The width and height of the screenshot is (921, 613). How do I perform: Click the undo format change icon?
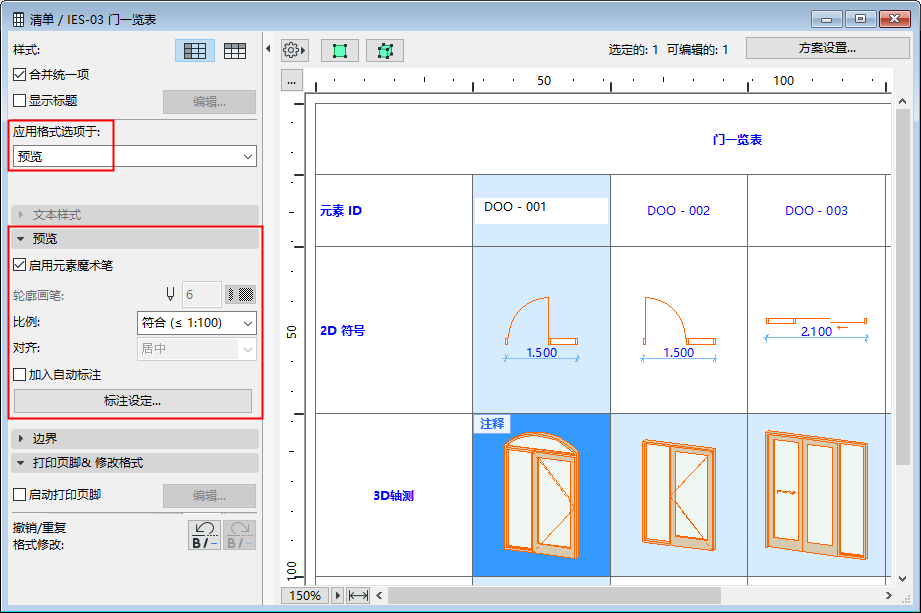click(x=204, y=535)
